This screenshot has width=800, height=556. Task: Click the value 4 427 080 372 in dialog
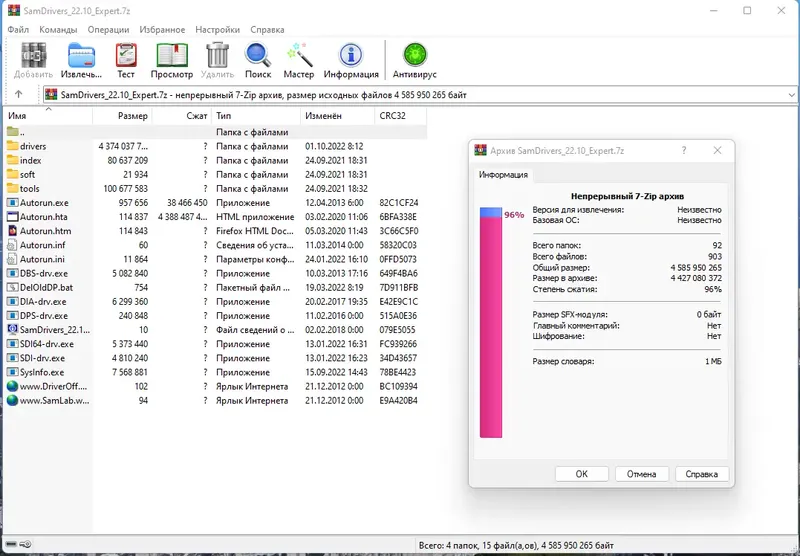tap(696, 278)
